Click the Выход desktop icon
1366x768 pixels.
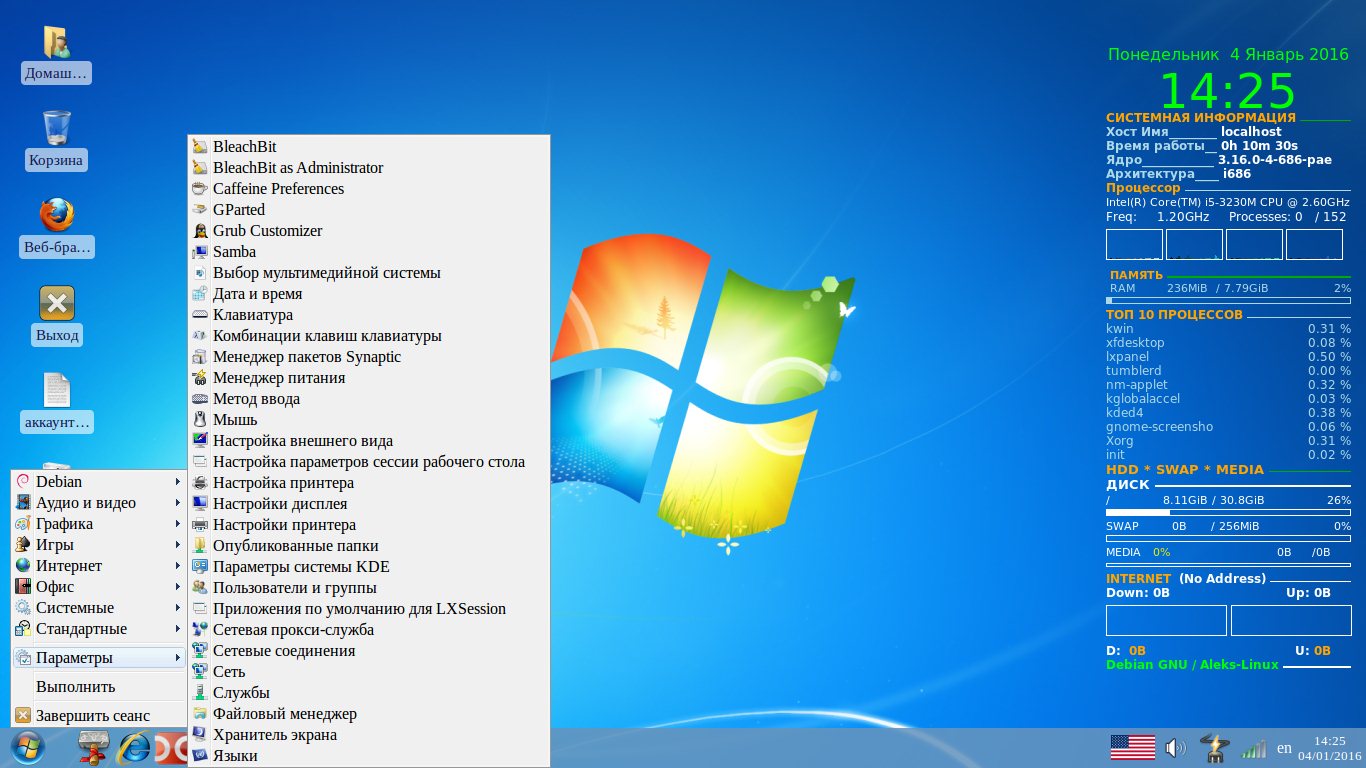coord(57,315)
